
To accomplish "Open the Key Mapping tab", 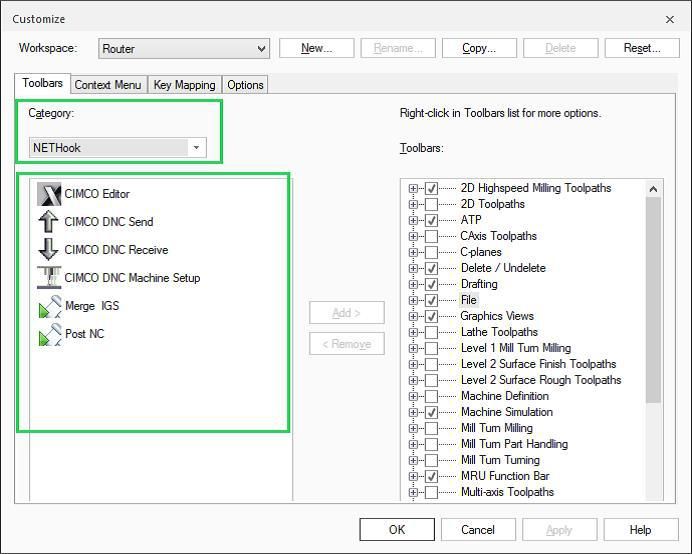I will (x=184, y=85).
